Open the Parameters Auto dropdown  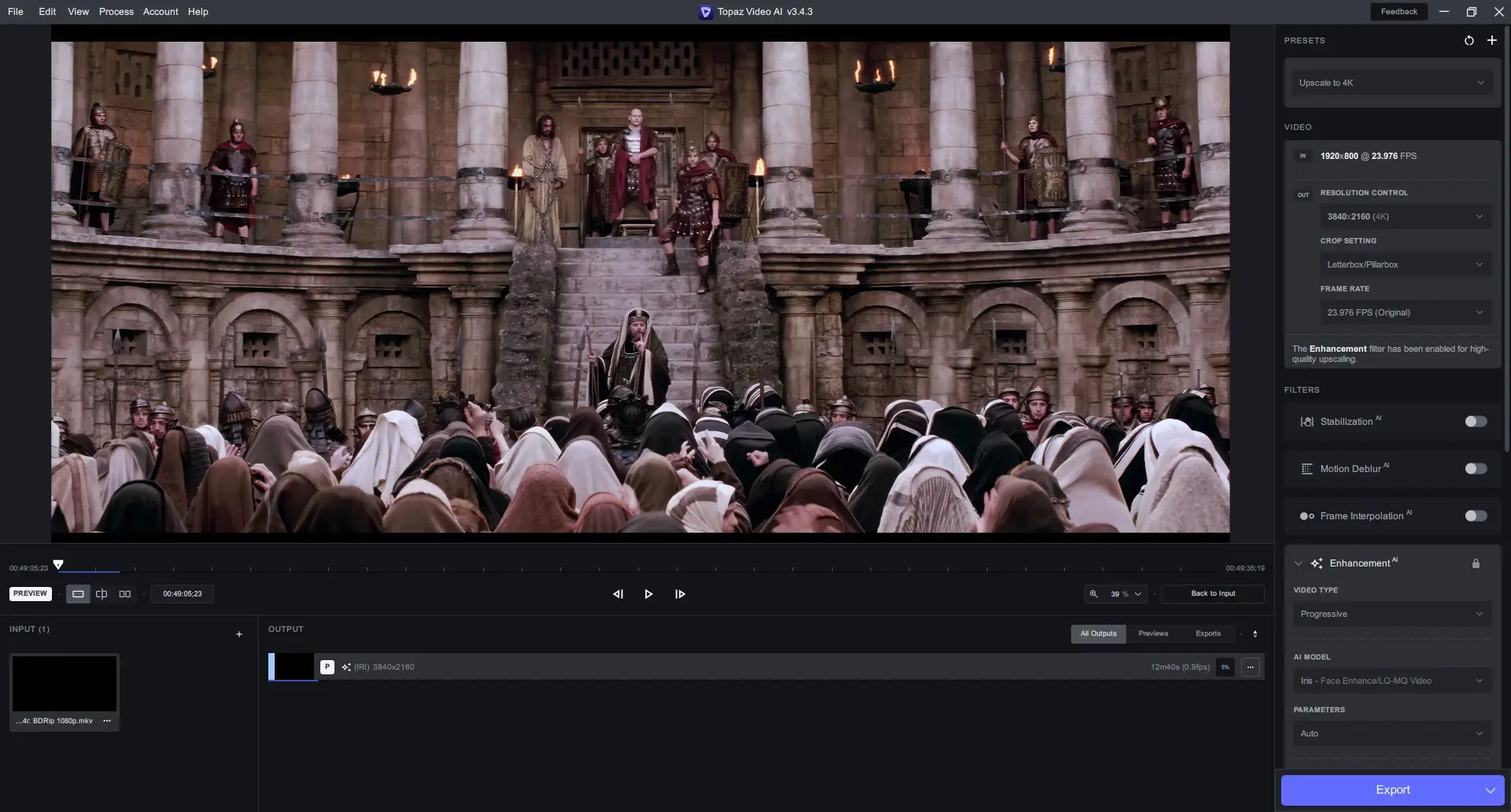point(1392,733)
